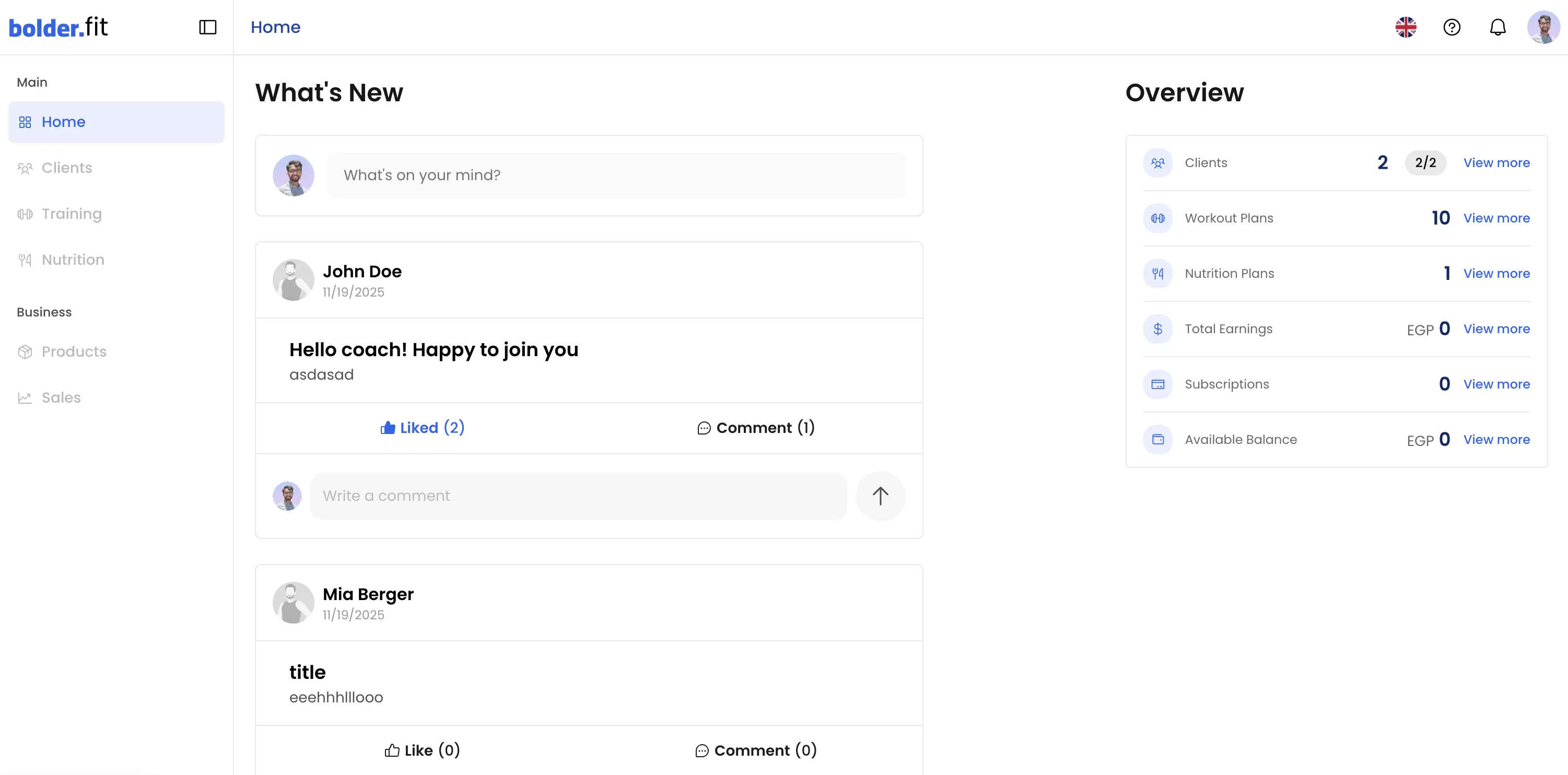View more for Workout Plans
The image size is (1568, 775).
1496,218
